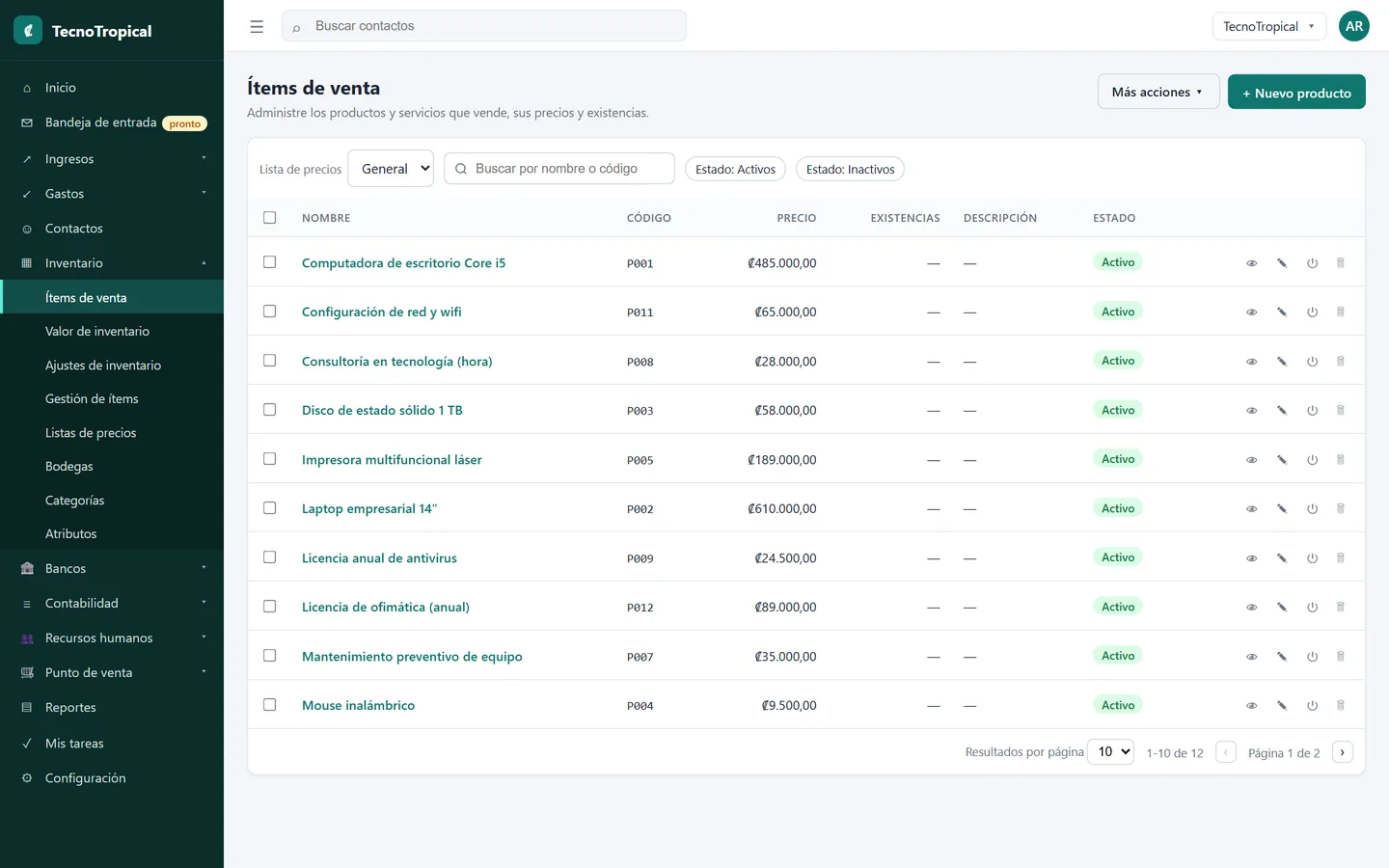This screenshot has height=868, width=1389.
Task: Check the Computadora de escritorio Core i5 row
Action: click(x=270, y=262)
